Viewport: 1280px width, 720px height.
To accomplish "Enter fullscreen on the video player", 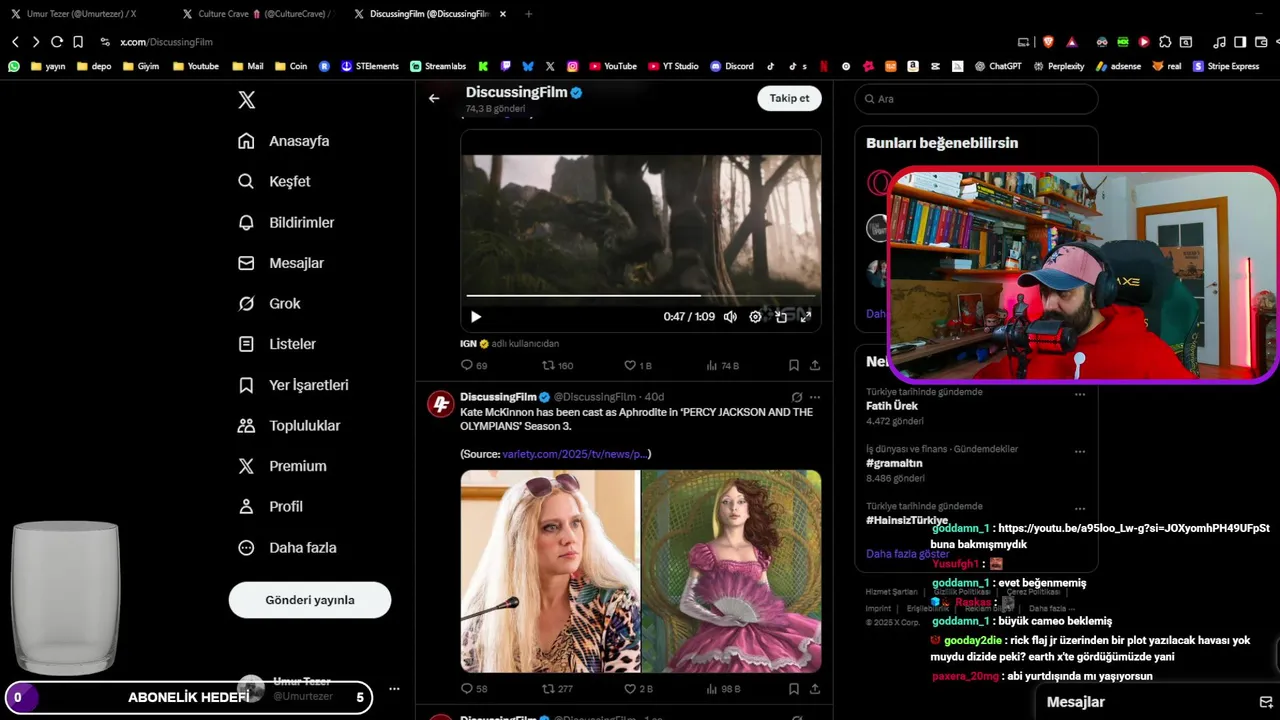I will click(x=806, y=317).
